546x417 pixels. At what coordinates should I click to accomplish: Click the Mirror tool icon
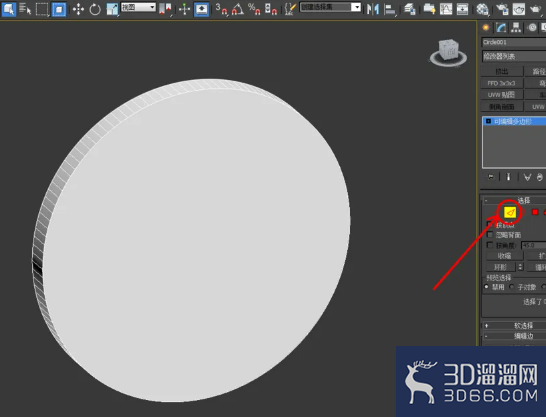pos(373,9)
